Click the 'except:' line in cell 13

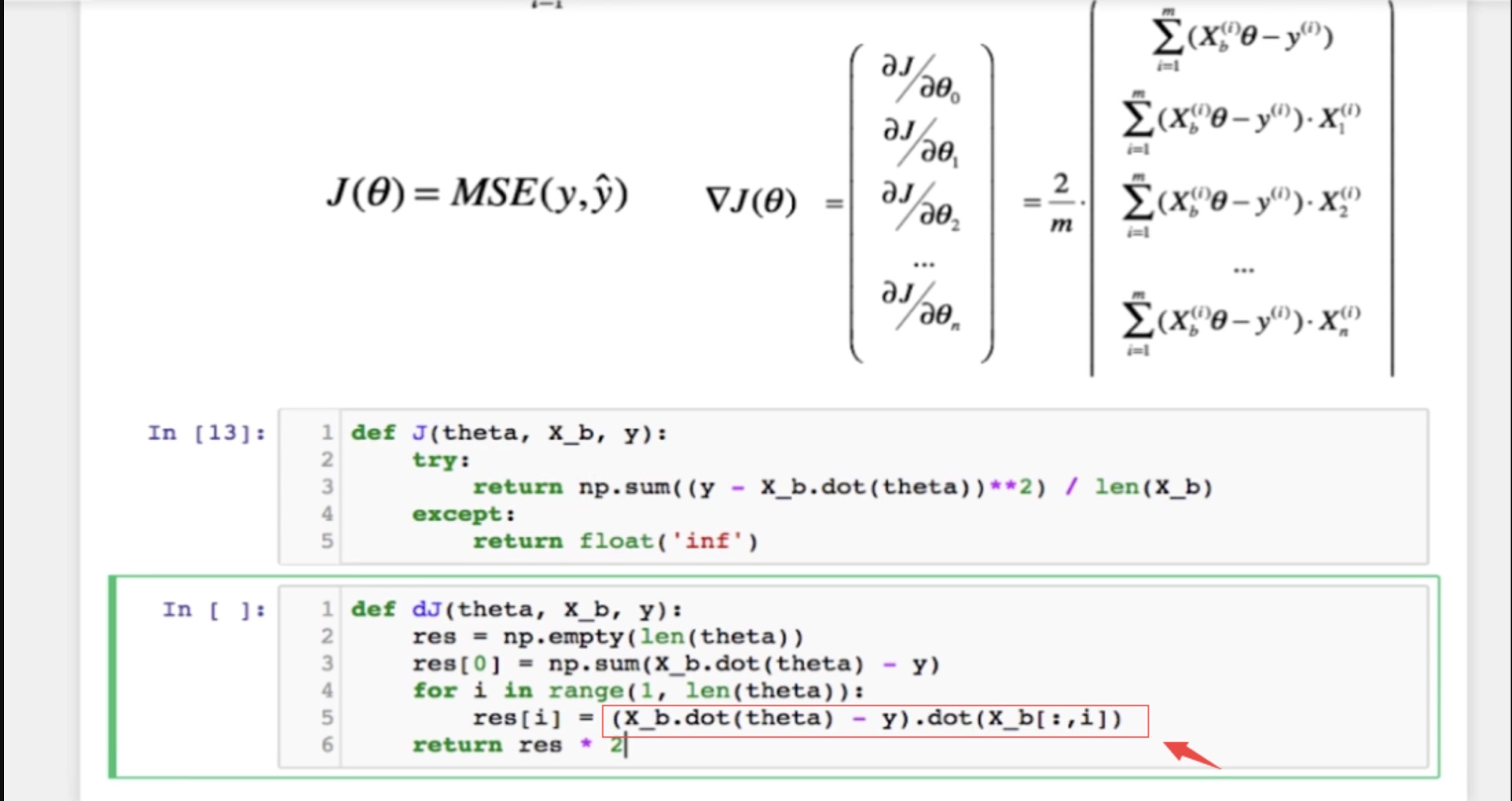point(464,514)
